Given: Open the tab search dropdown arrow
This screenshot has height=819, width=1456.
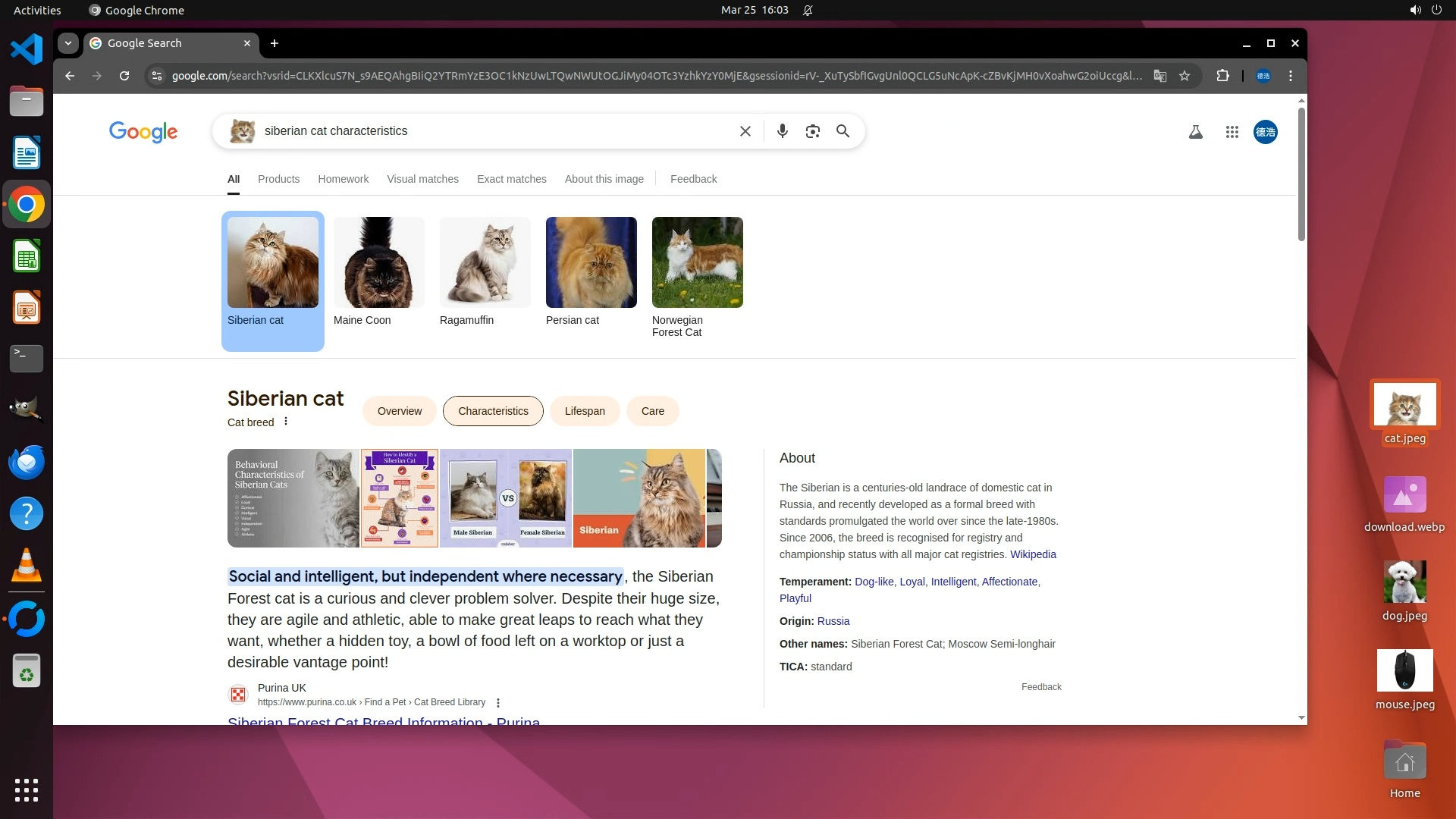Looking at the screenshot, I should 68,43.
